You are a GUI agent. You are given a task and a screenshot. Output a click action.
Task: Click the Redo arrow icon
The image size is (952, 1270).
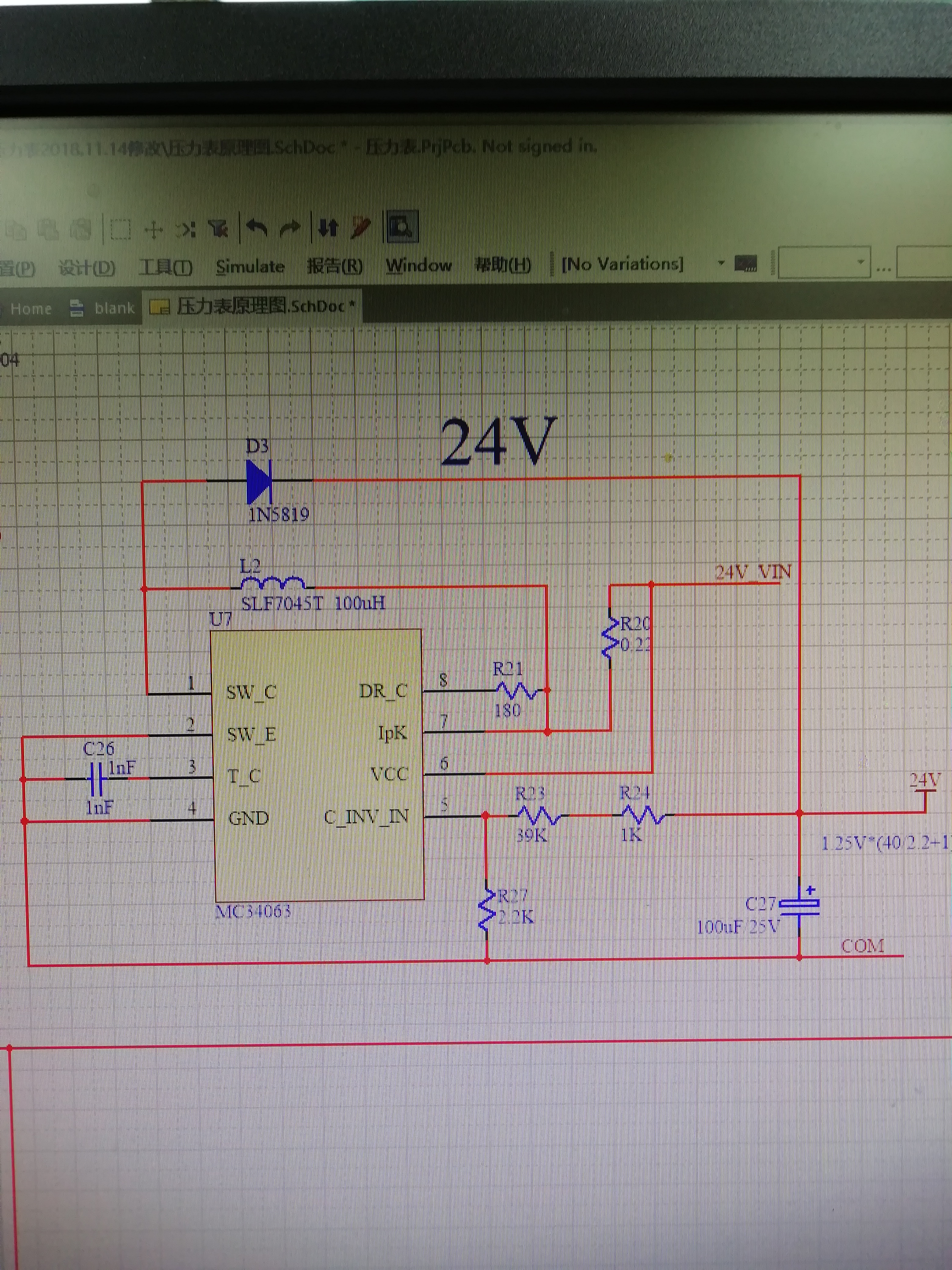290,228
